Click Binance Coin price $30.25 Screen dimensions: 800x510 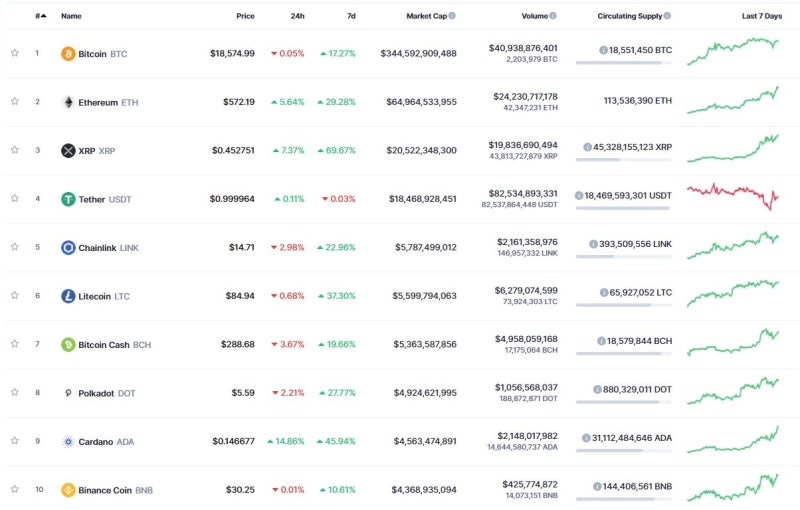click(240, 490)
